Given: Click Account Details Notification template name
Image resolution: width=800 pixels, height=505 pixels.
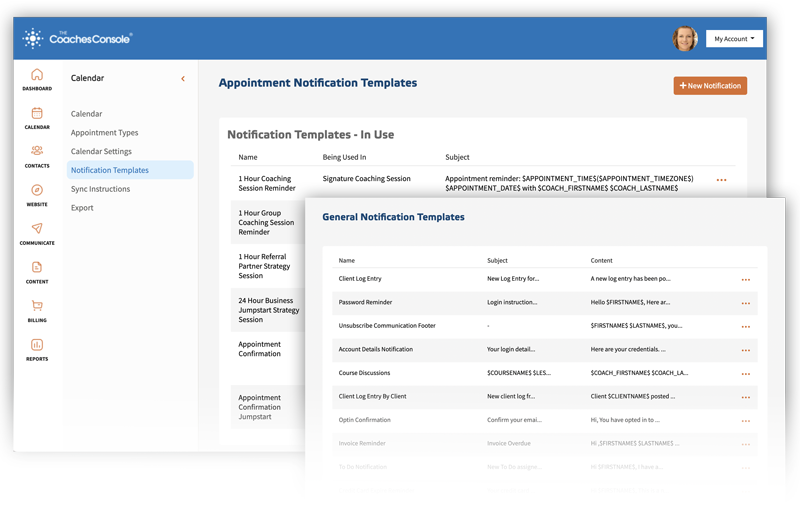Looking at the screenshot, I should tap(376, 349).
